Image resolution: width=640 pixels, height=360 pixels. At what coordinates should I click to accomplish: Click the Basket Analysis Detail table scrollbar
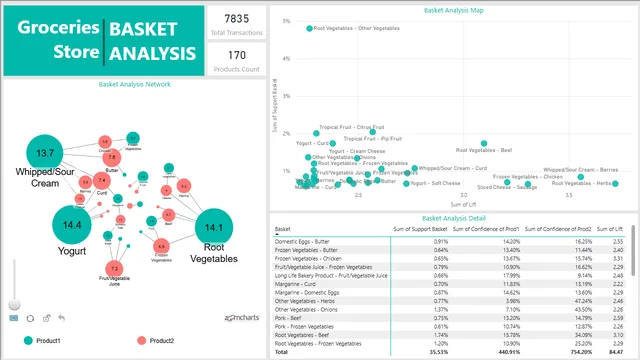coord(633,250)
